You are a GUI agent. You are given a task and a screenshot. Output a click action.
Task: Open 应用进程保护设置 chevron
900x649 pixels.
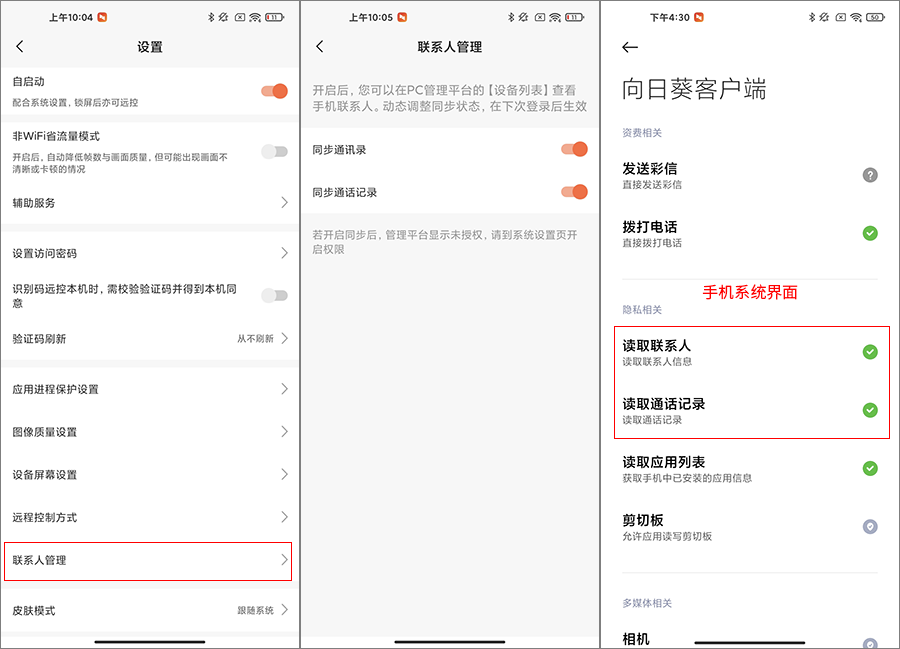pos(284,388)
